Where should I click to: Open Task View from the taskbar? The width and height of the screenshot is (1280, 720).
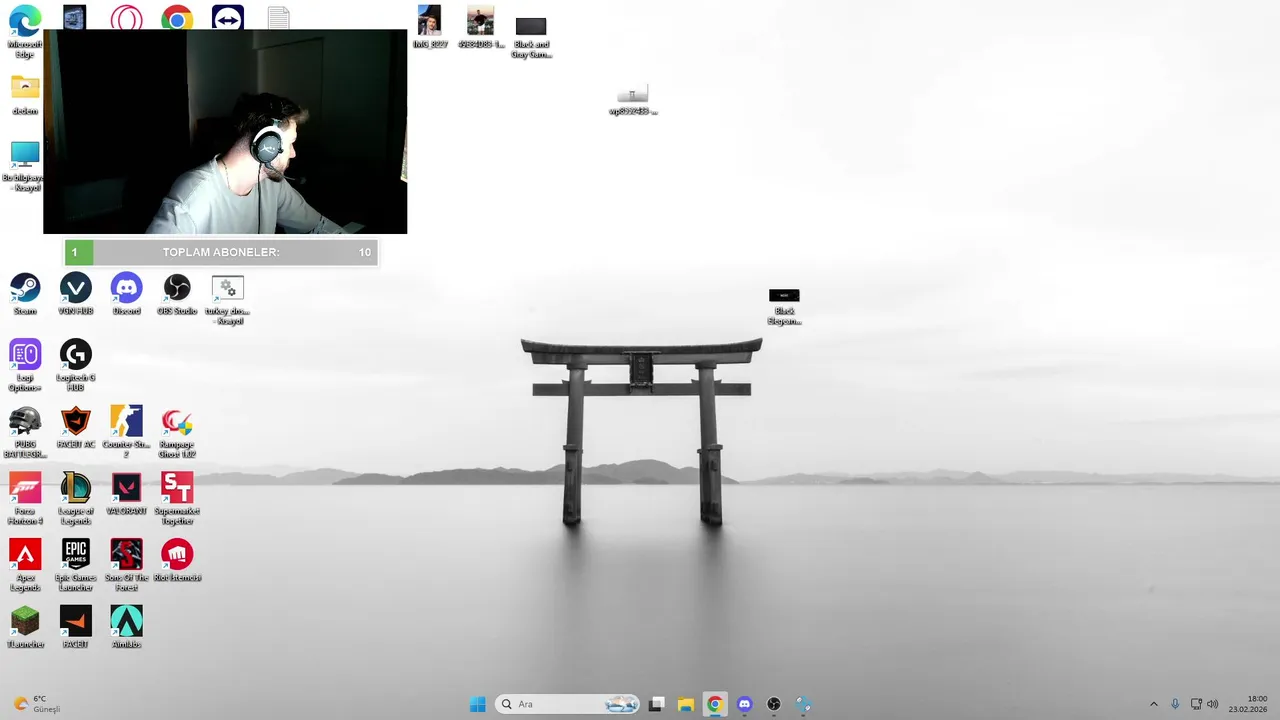tap(656, 704)
